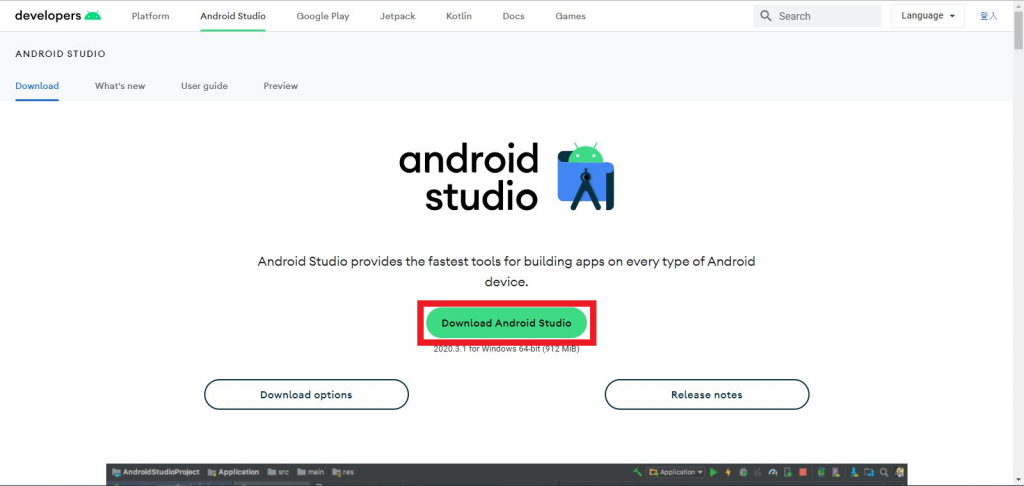This screenshot has width=1024, height=486.
Task: Click the res breadcrumb folder
Action: [343, 472]
